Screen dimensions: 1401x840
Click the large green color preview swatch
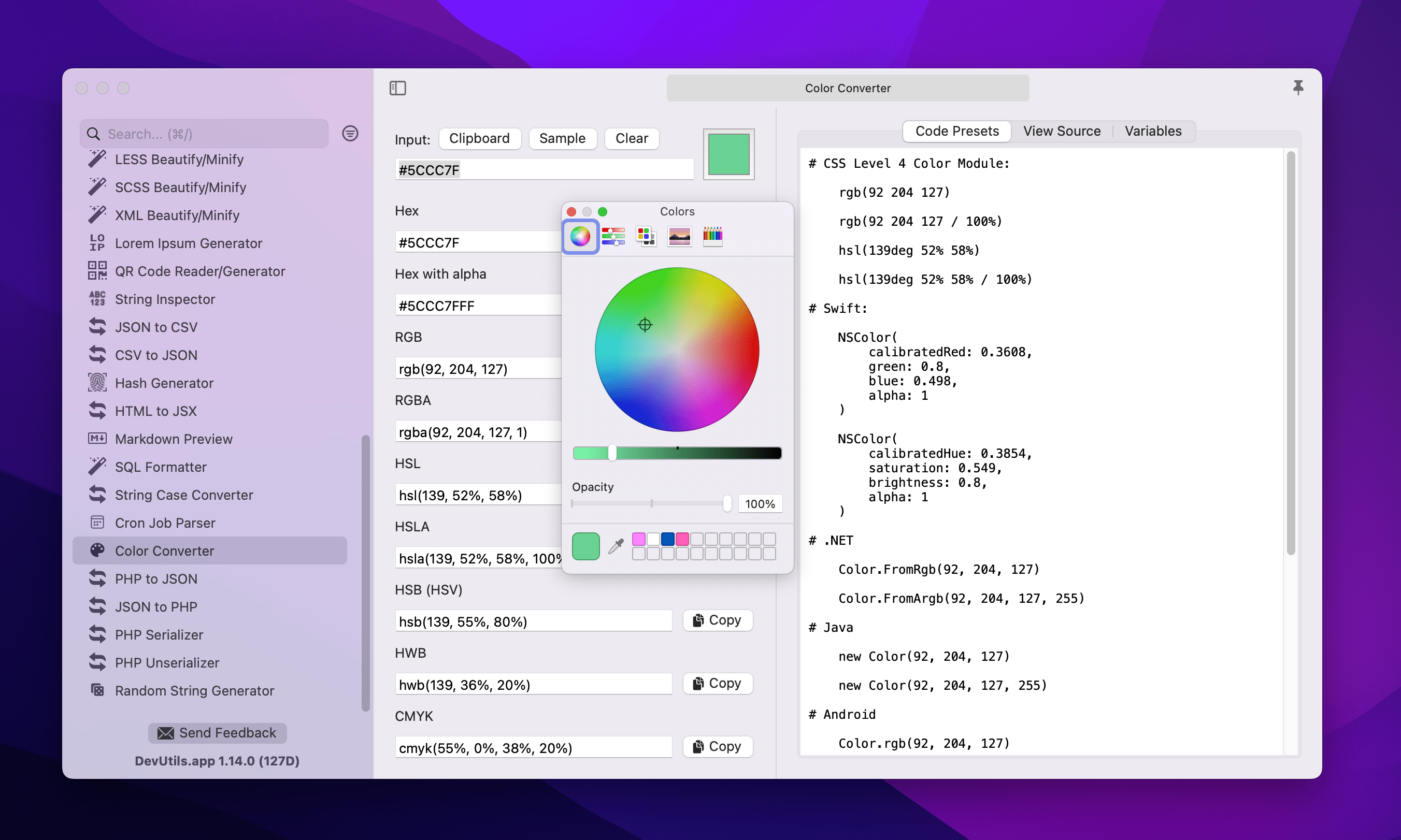(728, 154)
